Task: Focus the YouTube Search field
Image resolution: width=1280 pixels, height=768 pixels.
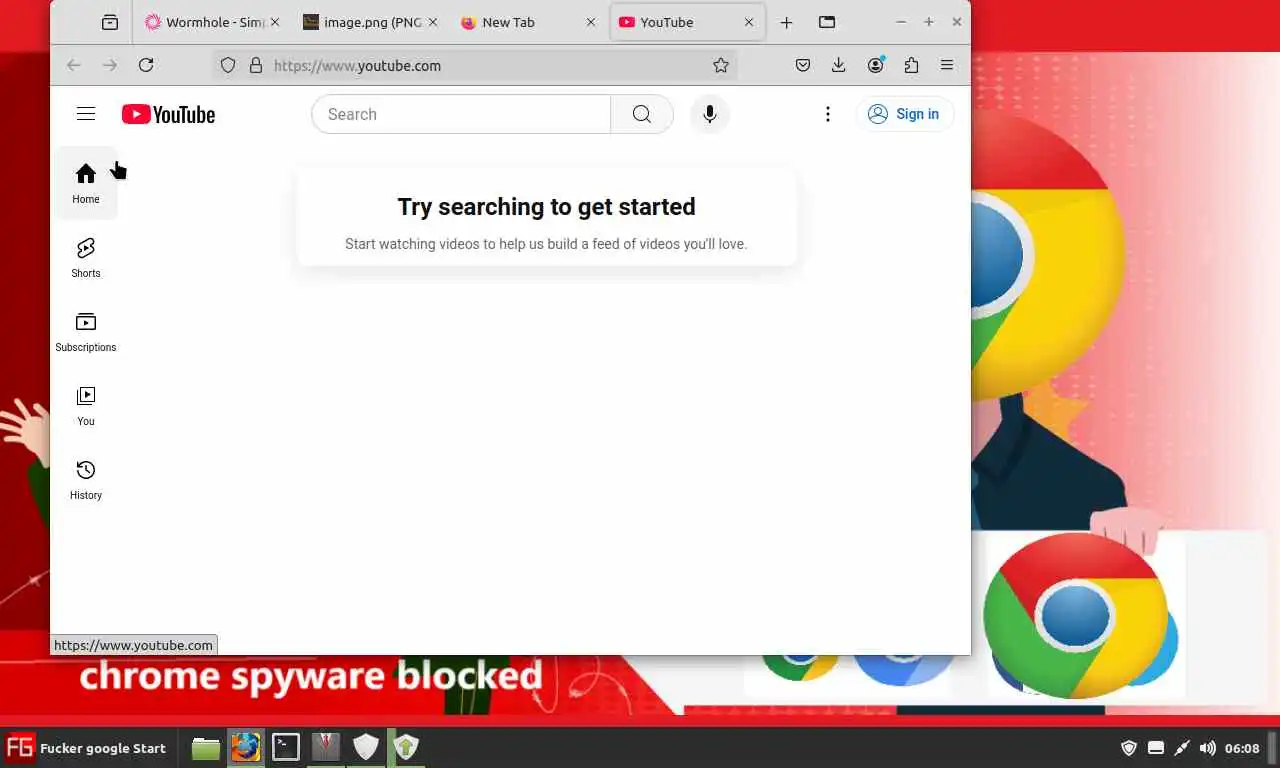Action: click(461, 114)
